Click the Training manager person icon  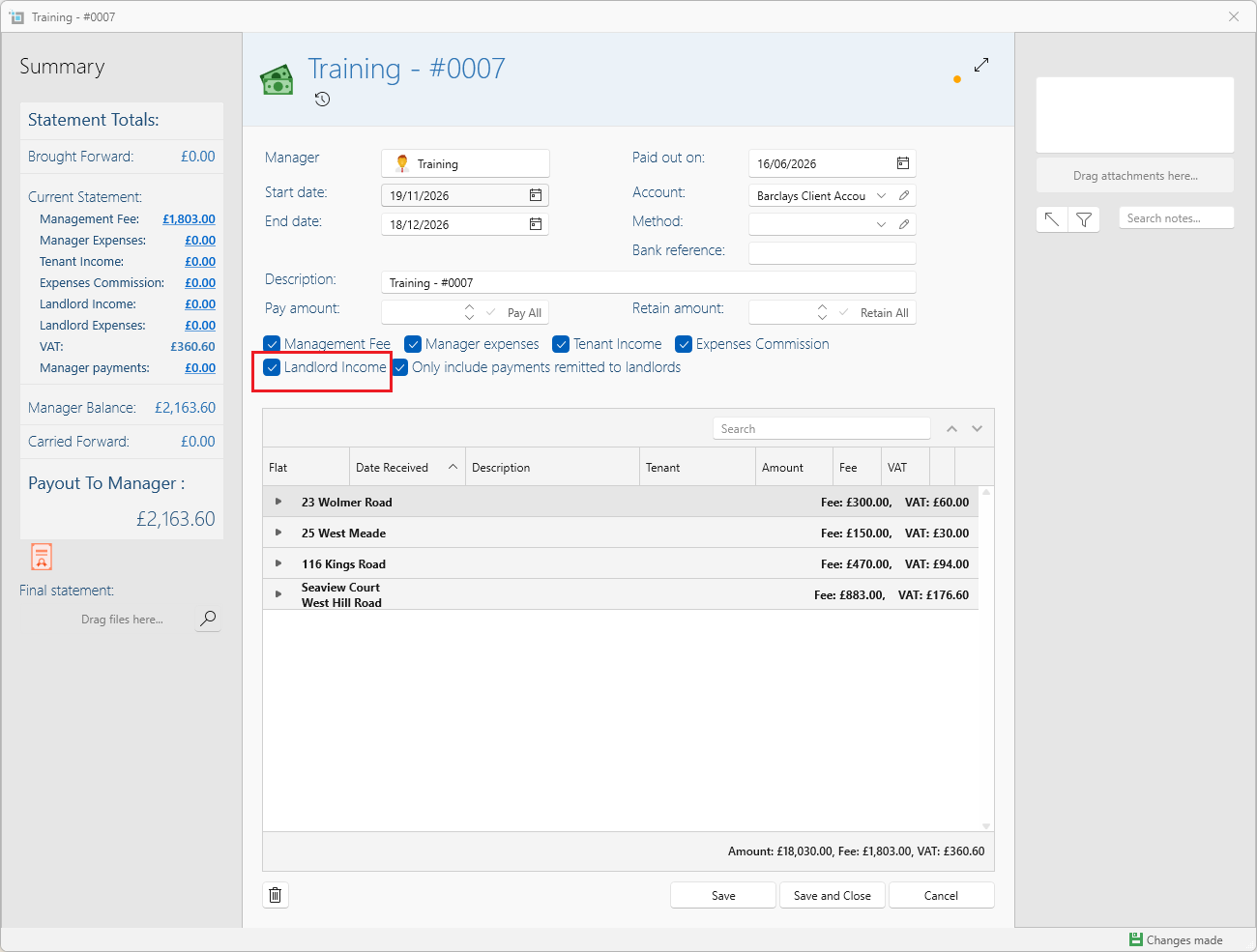click(x=403, y=163)
